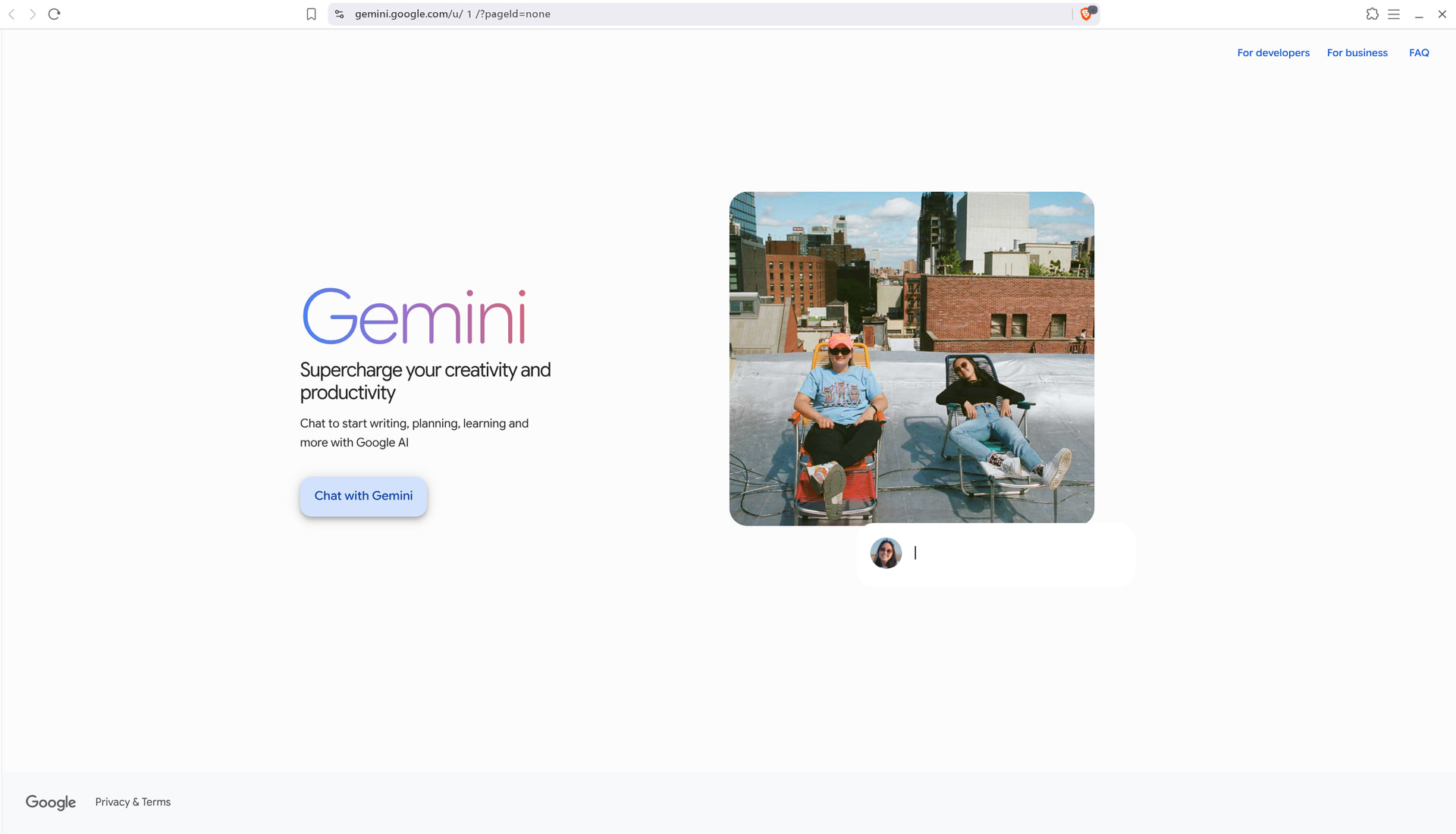This screenshot has width=1456, height=834.
Task: Open the Privacy & Terms footer link
Action: (133, 802)
